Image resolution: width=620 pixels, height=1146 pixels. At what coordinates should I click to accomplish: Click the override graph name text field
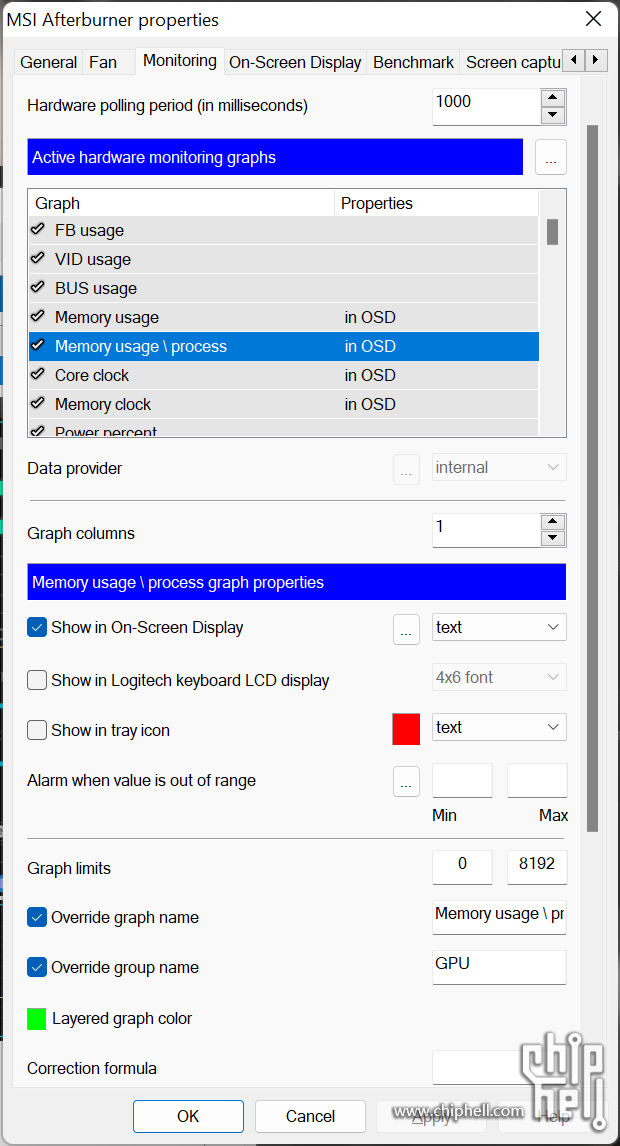tap(499, 917)
